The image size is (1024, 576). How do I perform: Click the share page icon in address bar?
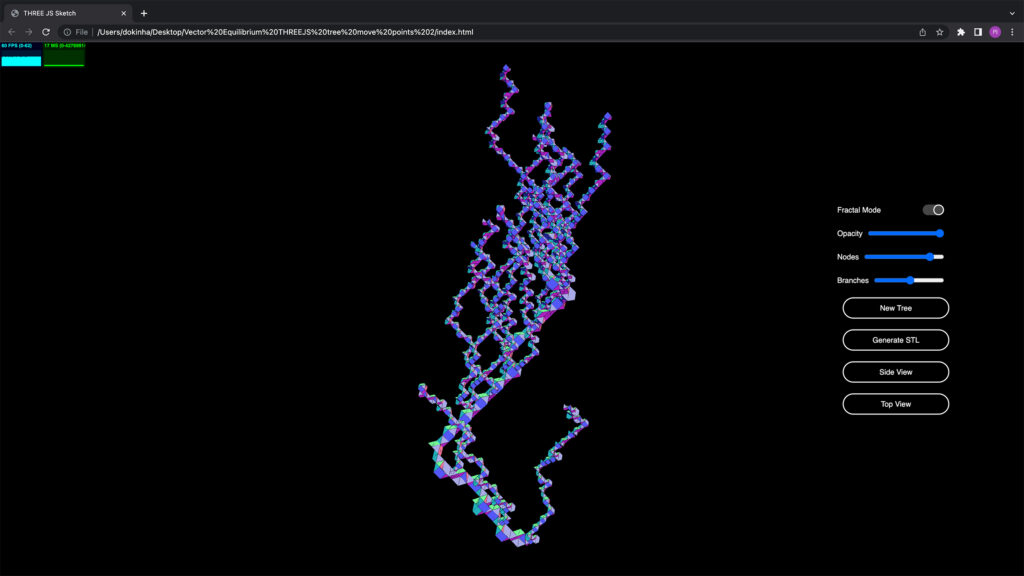922,32
